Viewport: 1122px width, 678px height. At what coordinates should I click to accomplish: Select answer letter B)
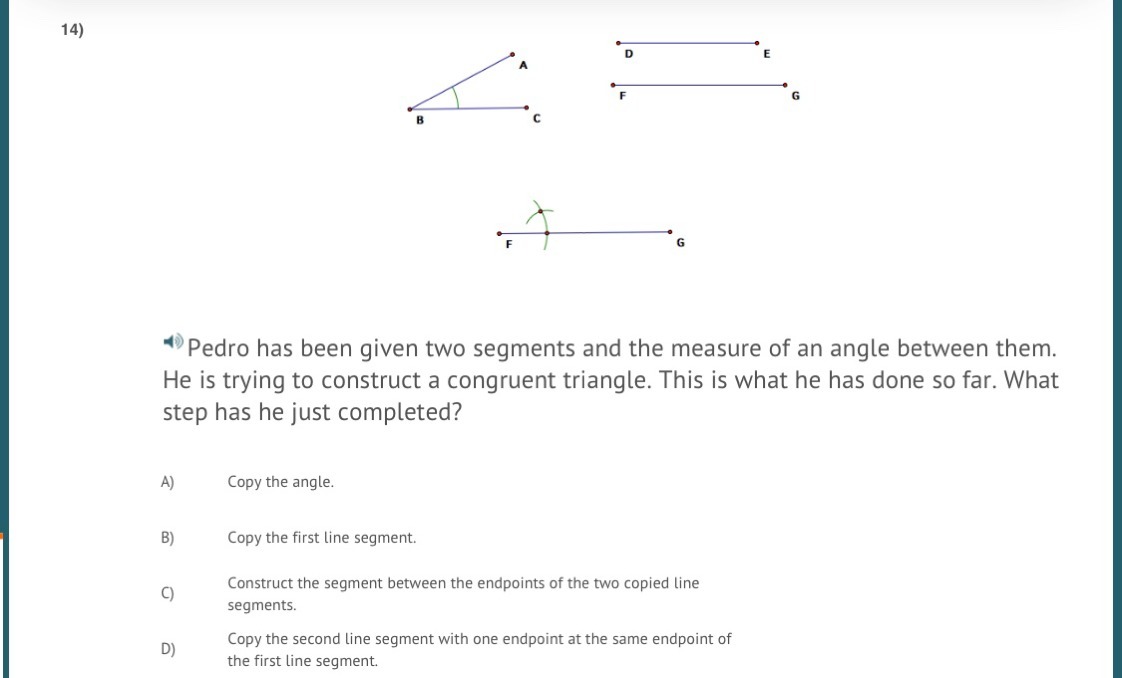pyautogui.click(x=167, y=538)
